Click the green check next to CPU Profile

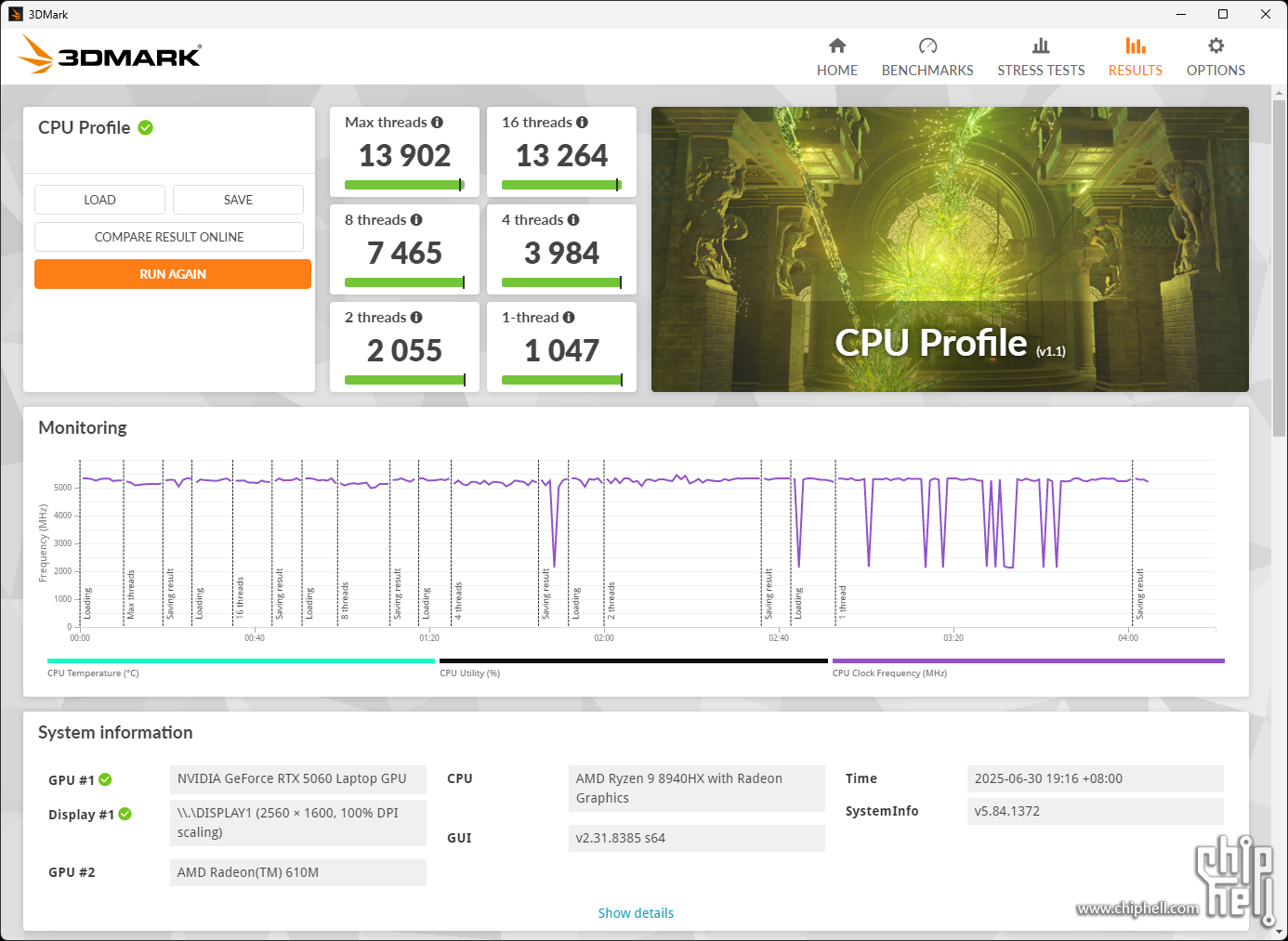click(x=146, y=127)
